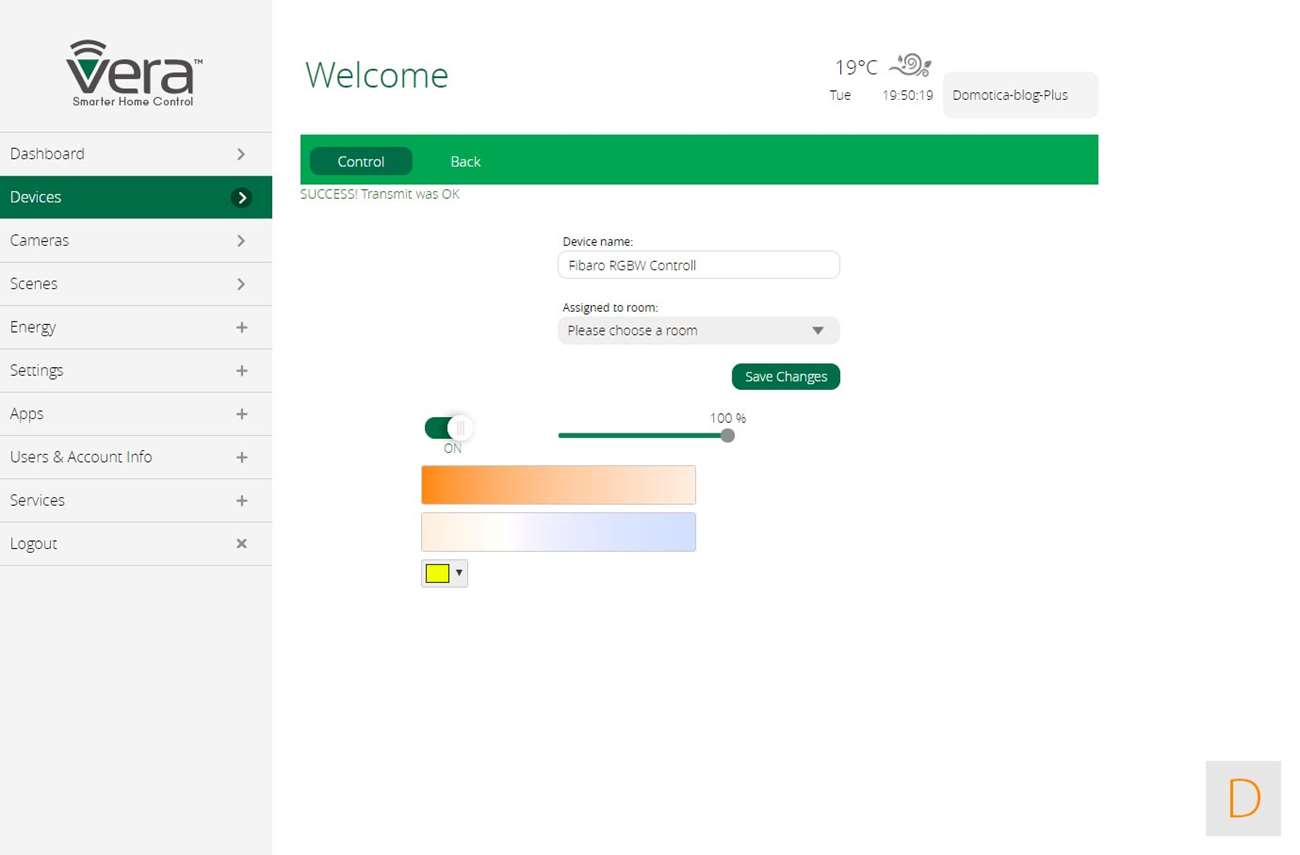
Task: Click the Vera logo
Action: (x=134, y=73)
